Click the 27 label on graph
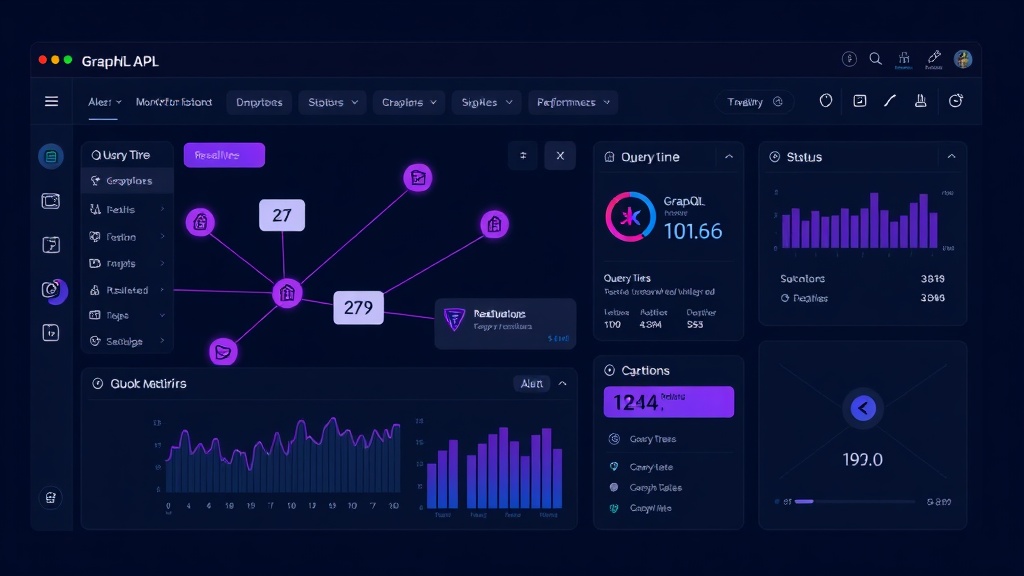 [281, 216]
